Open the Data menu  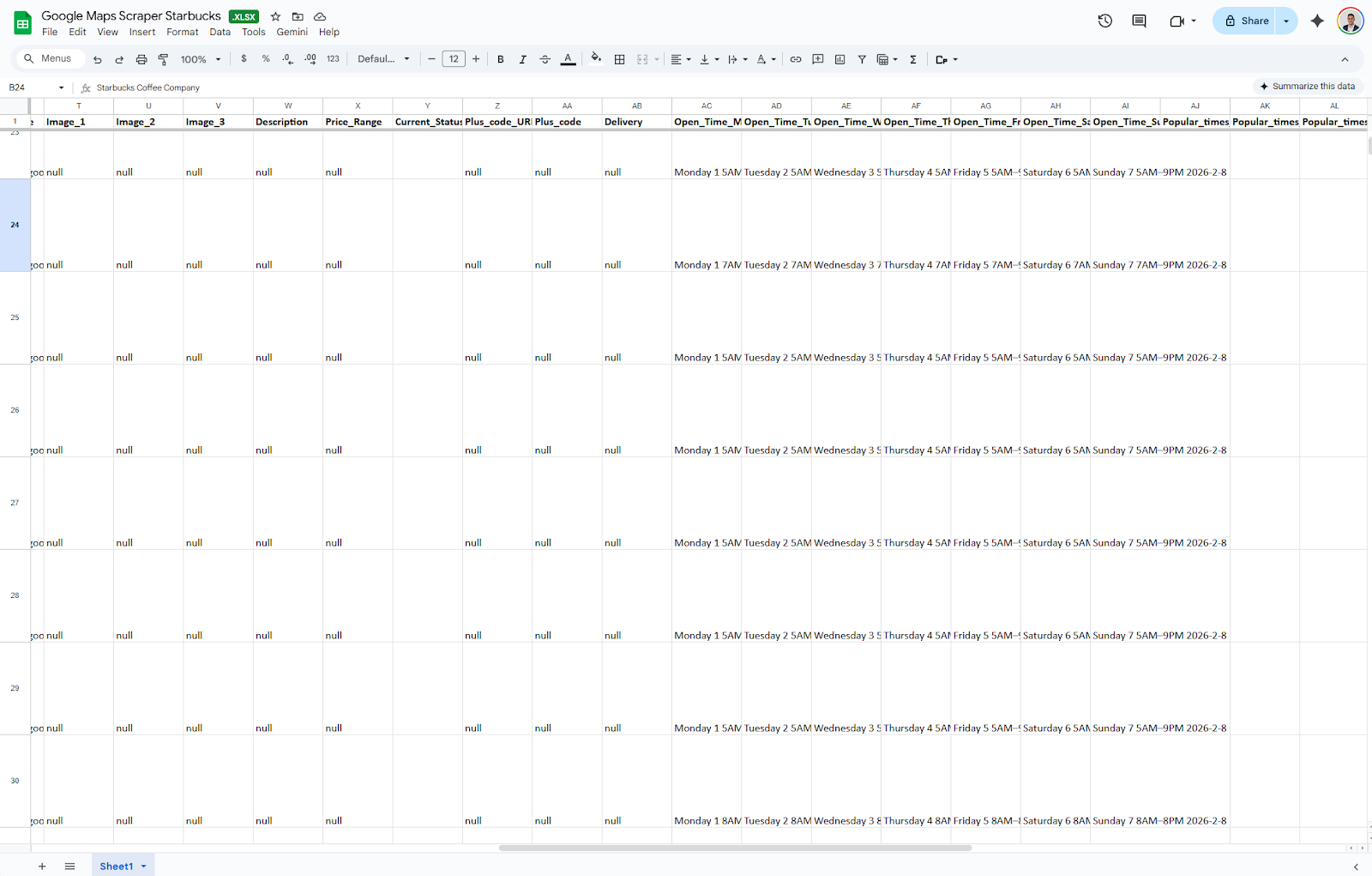(x=220, y=32)
